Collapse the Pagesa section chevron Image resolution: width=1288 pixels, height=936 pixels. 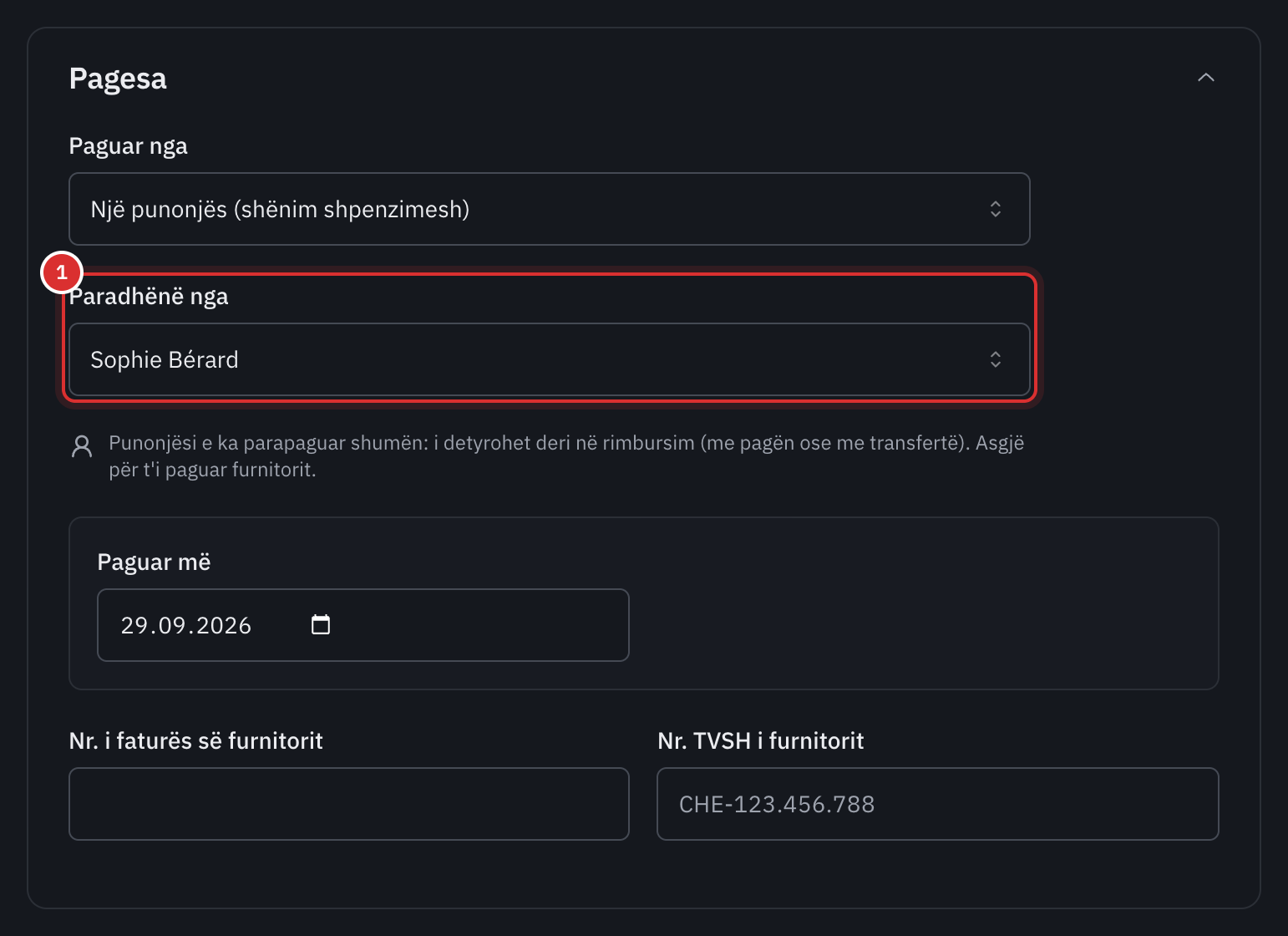coord(1205,78)
